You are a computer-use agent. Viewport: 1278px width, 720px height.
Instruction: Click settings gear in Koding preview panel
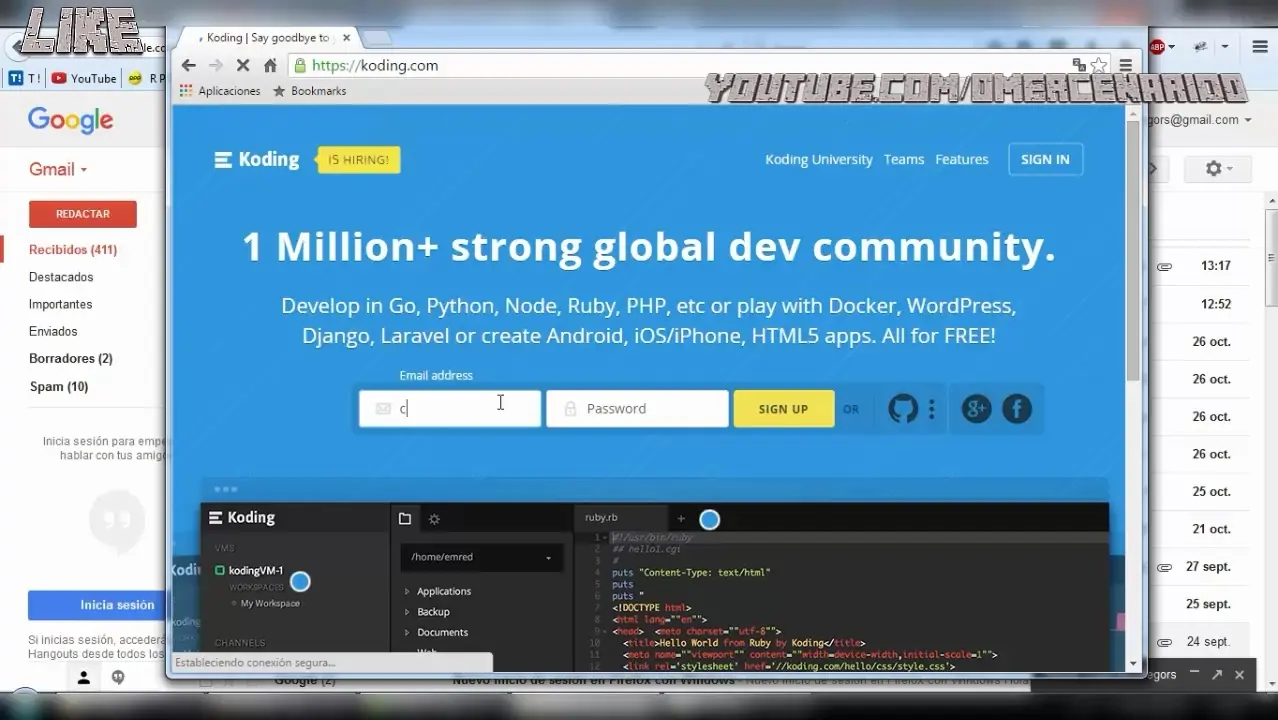pyautogui.click(x=434, y=519)
